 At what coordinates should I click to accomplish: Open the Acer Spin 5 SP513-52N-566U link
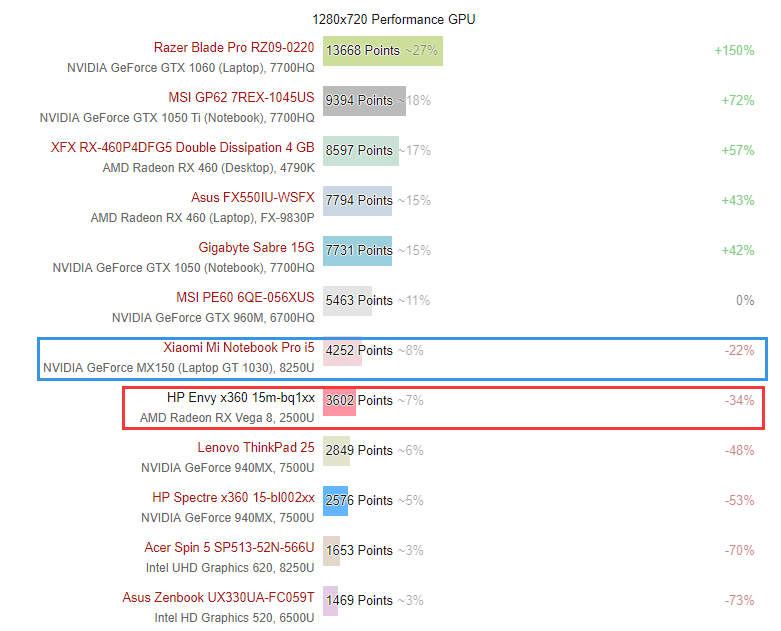click(229, 547)
